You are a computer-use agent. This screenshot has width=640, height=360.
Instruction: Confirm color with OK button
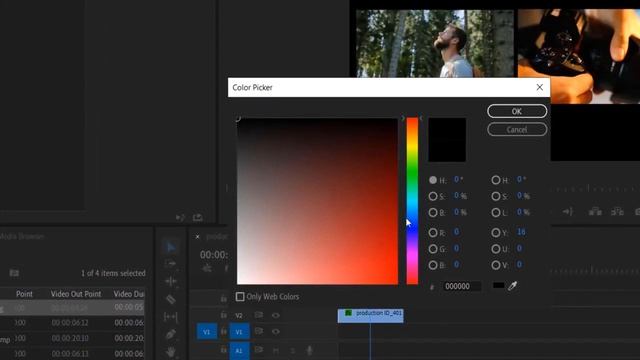[x=517, y=111]
